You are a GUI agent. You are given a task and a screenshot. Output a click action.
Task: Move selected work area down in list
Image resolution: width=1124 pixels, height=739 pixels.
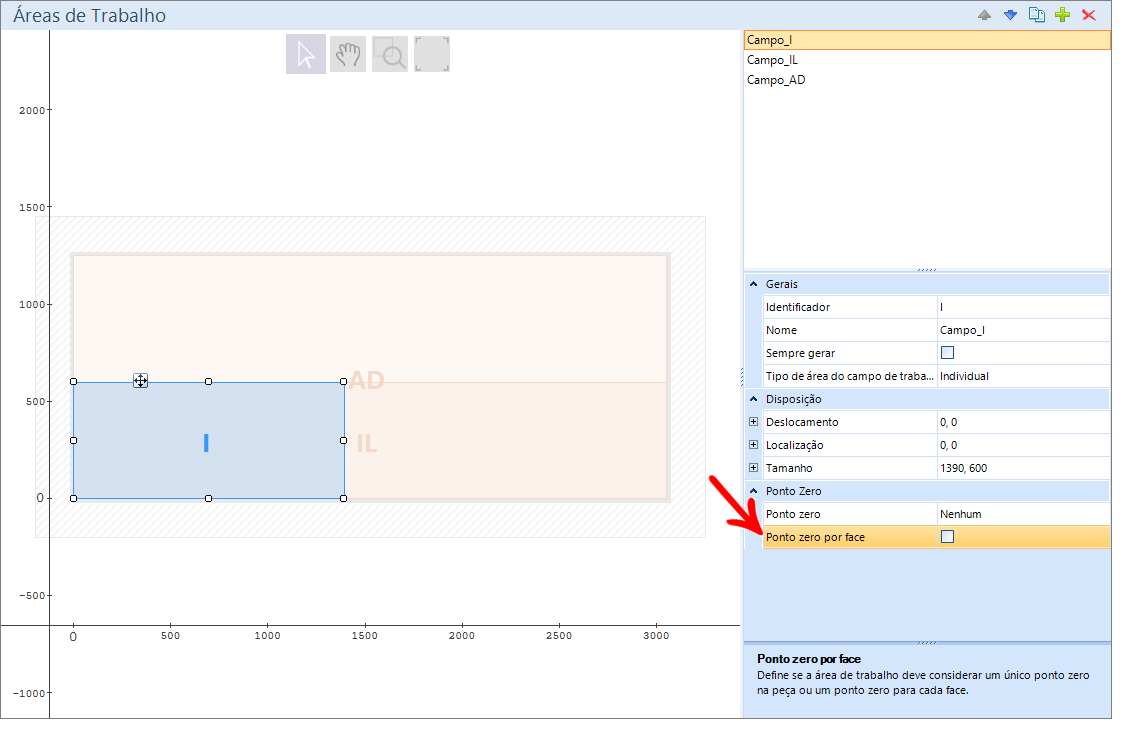click(x=1010, y=15)
